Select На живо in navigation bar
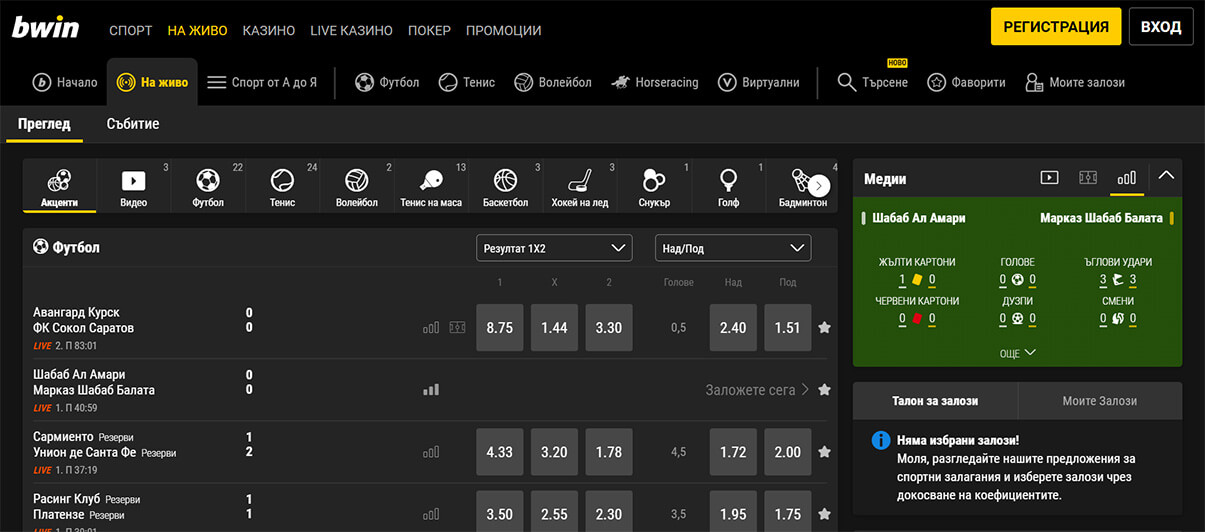Image resolution: width=1205 pixels, height=532 pixels. (152, 82)
